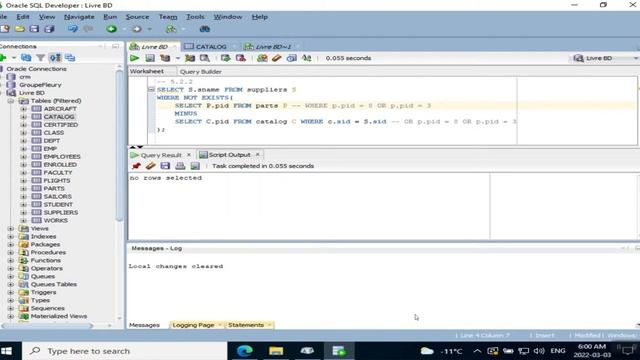This screenshot has height=360, width=640.
Task: Click the Find Database Object binoculars icon
Action: tap(204, 29)
